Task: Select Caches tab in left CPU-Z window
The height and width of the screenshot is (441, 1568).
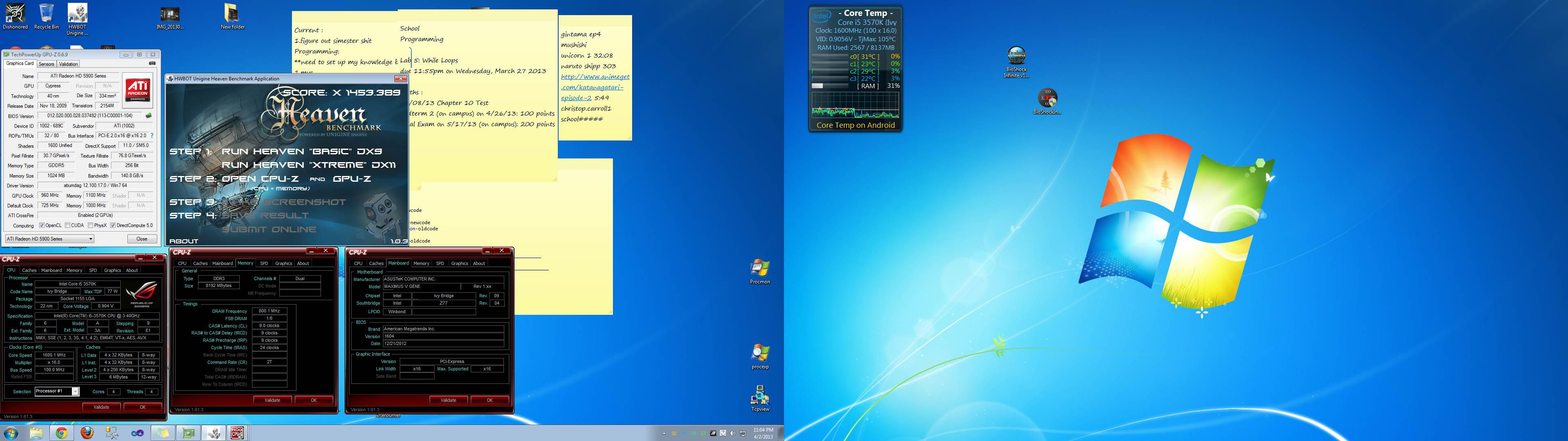Action: (x=29, y=270)
